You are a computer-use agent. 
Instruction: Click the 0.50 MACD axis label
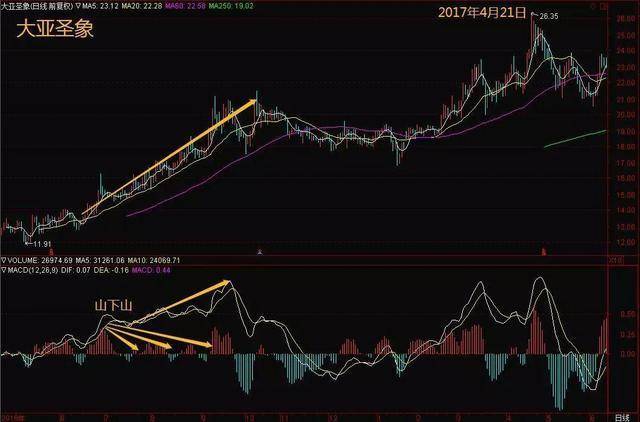(628, 315)
